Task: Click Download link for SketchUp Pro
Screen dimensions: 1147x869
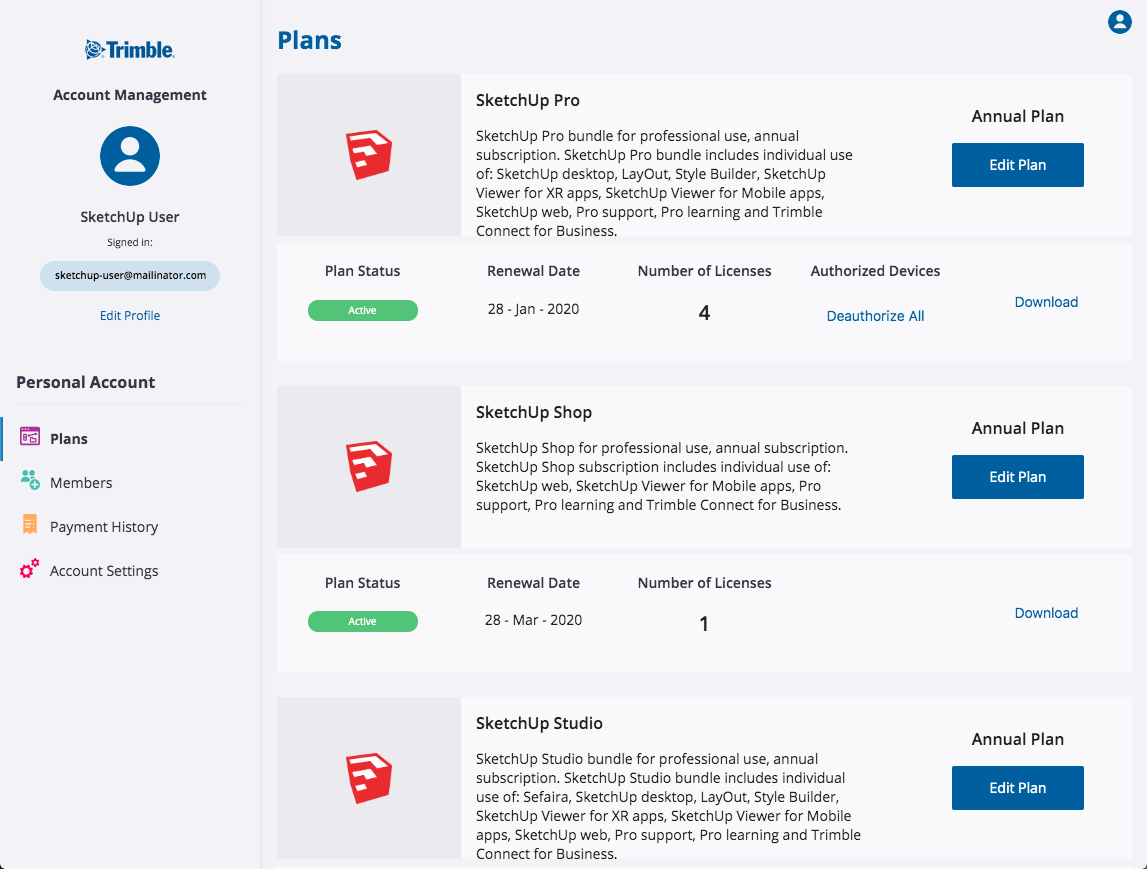Action: pos(1046,302)
